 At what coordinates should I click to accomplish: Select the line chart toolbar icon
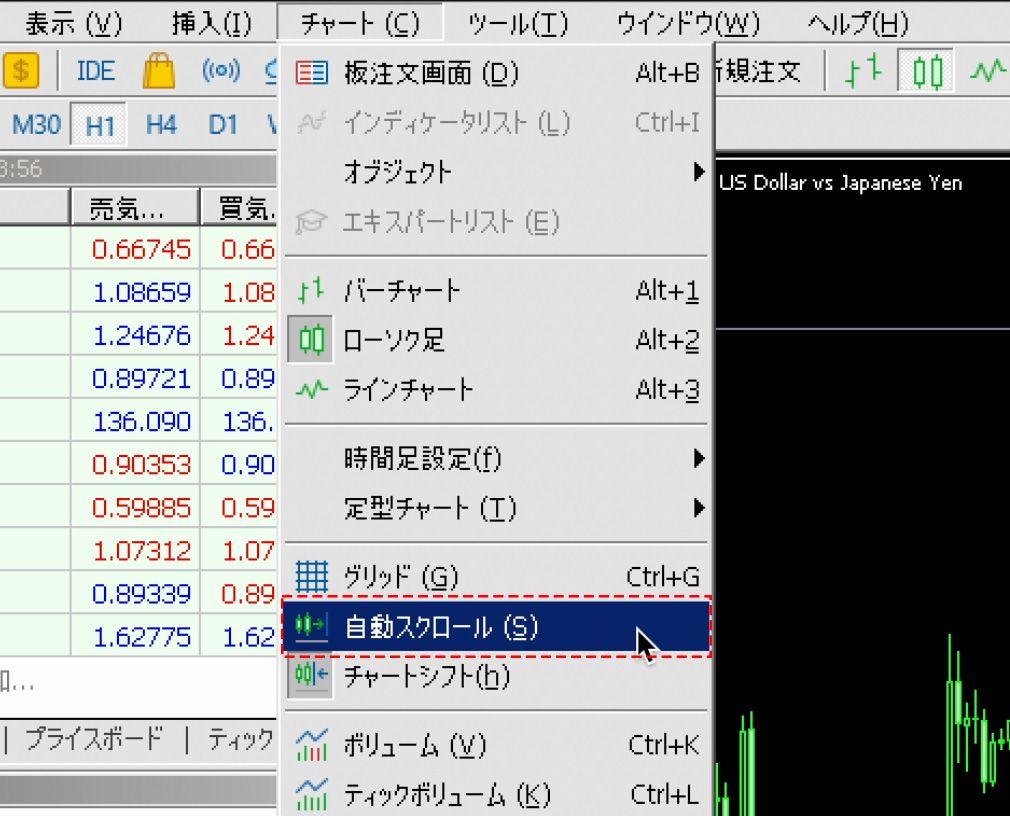point(988,72)
